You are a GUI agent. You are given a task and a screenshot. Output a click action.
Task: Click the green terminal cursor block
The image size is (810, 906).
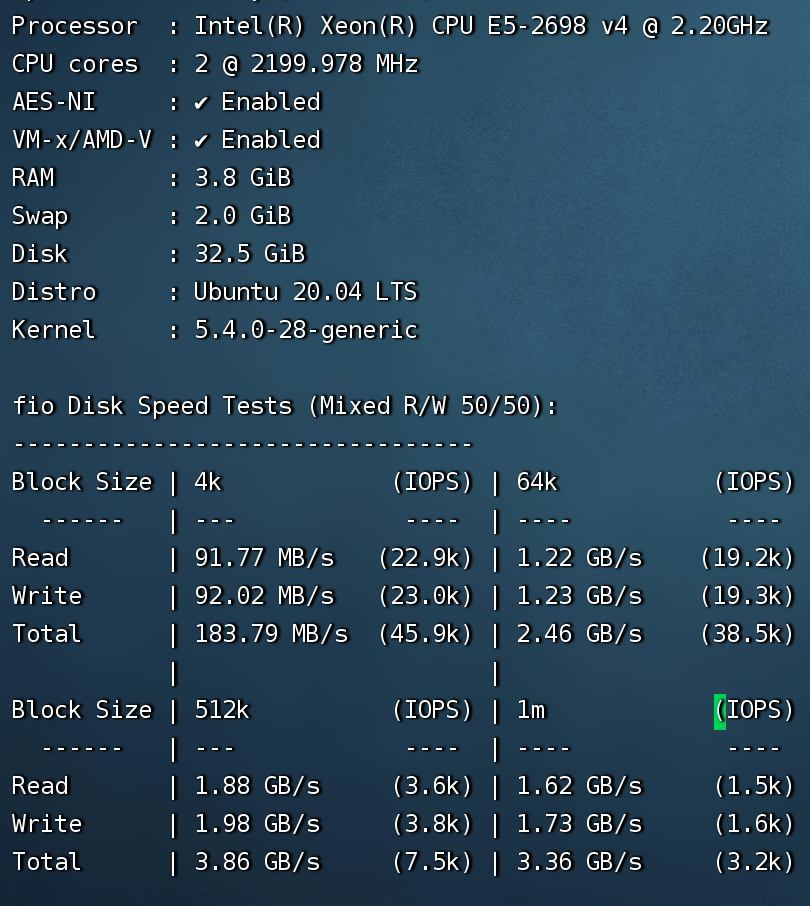tap(720, 710)
